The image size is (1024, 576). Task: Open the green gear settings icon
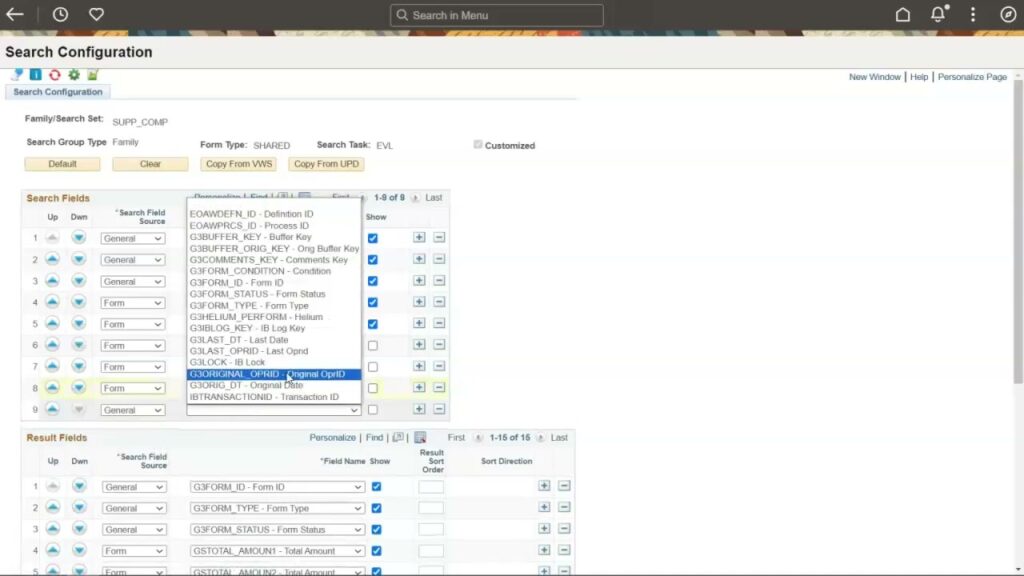point(74,74)
